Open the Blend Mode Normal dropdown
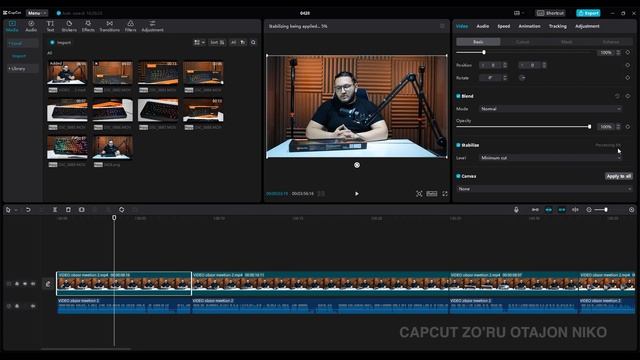This screenshot has width=640, height=360. click(x=551, y=109)
